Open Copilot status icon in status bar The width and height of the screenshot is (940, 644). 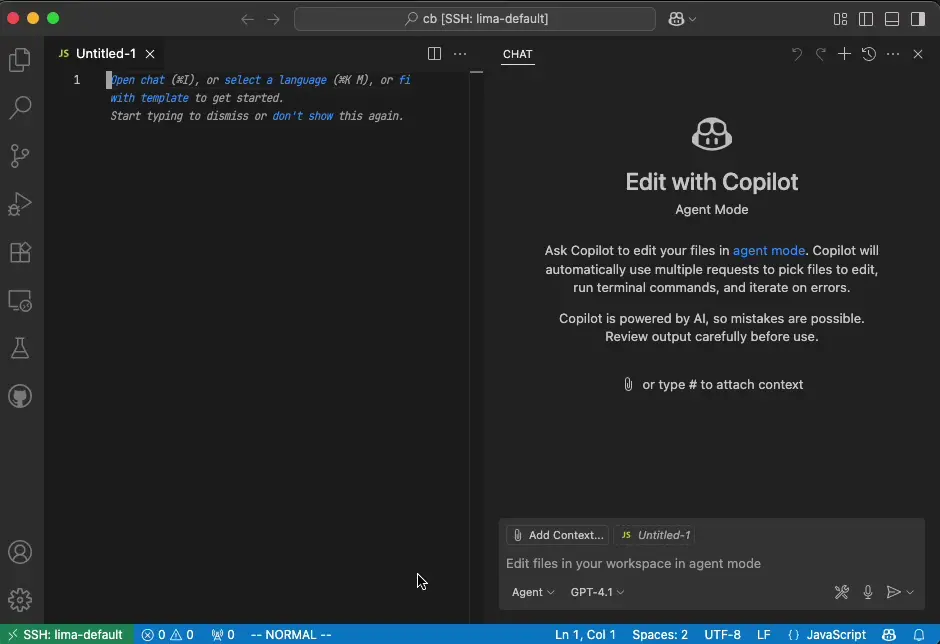click(x=889, y=634)
